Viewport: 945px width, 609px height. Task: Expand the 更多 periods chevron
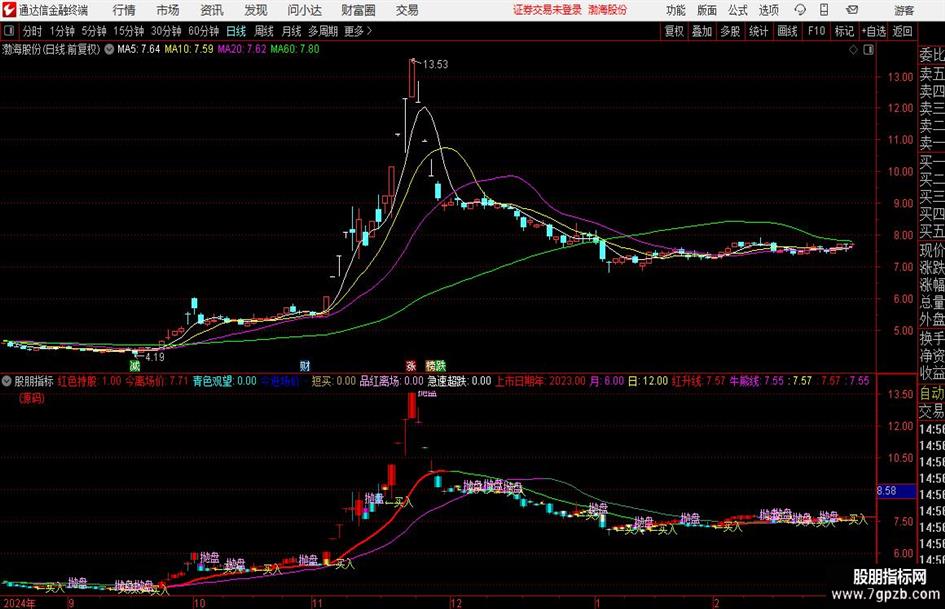pos(369,31)
